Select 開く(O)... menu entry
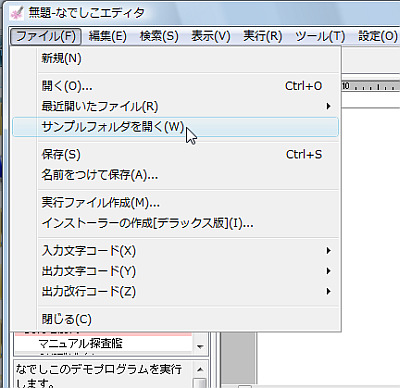Screen dimensions: 400x388 click(175, 86)
